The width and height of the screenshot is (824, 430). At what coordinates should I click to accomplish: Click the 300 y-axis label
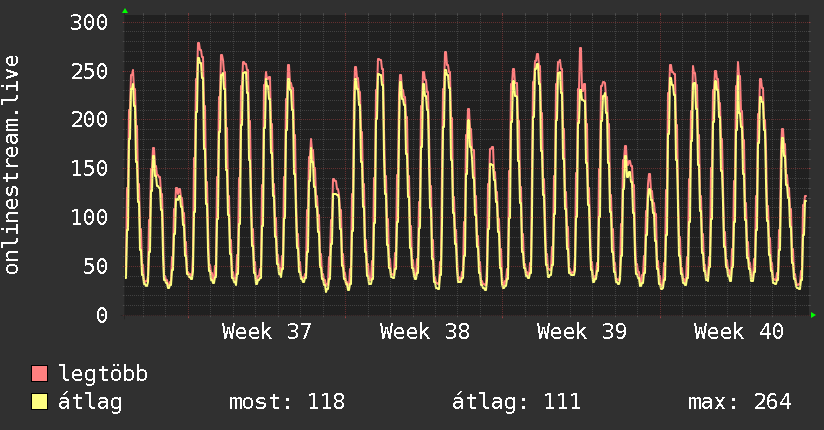(x=89, y=23)
